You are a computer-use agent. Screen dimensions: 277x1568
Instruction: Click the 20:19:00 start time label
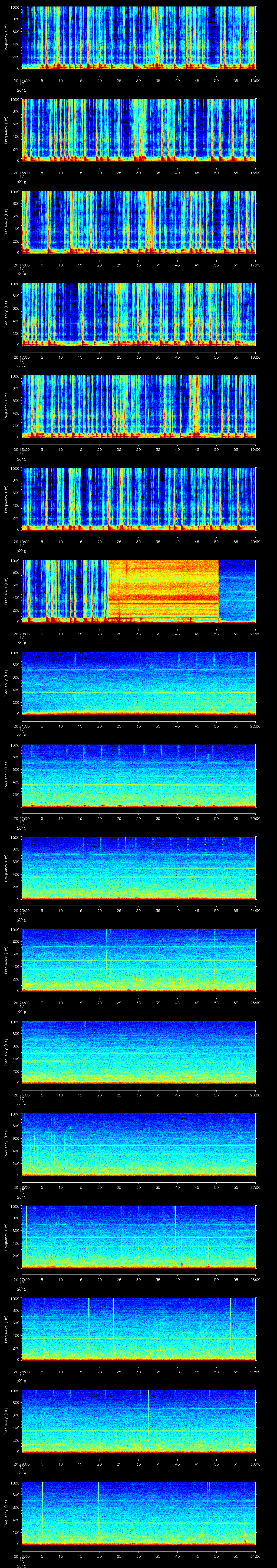pyautogui.click(x=22, y=542)
